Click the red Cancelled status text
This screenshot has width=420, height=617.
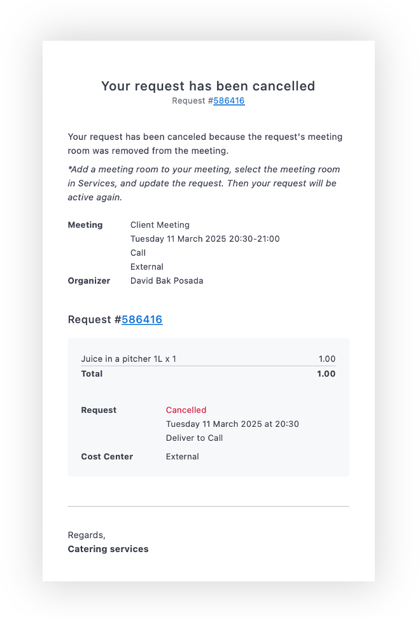coord(186,410)
